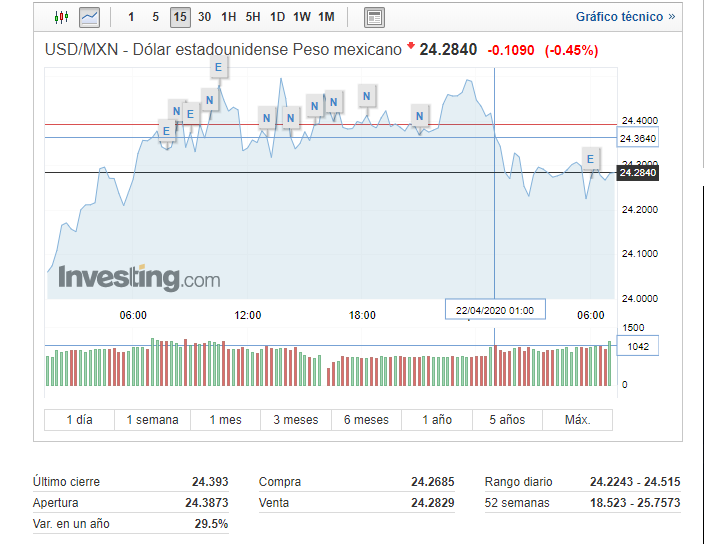This screenshot has width=704, height=544.
Task: Choose the 6 meses range
Action: (x=367, y=420)
